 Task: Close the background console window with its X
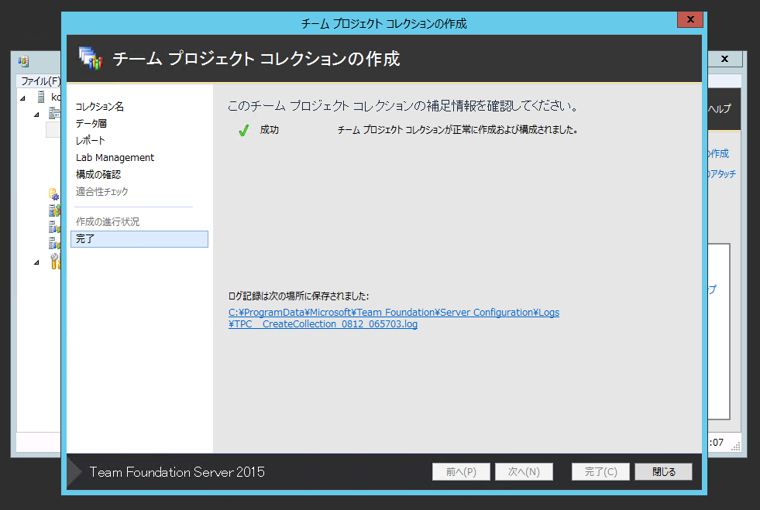725,59
